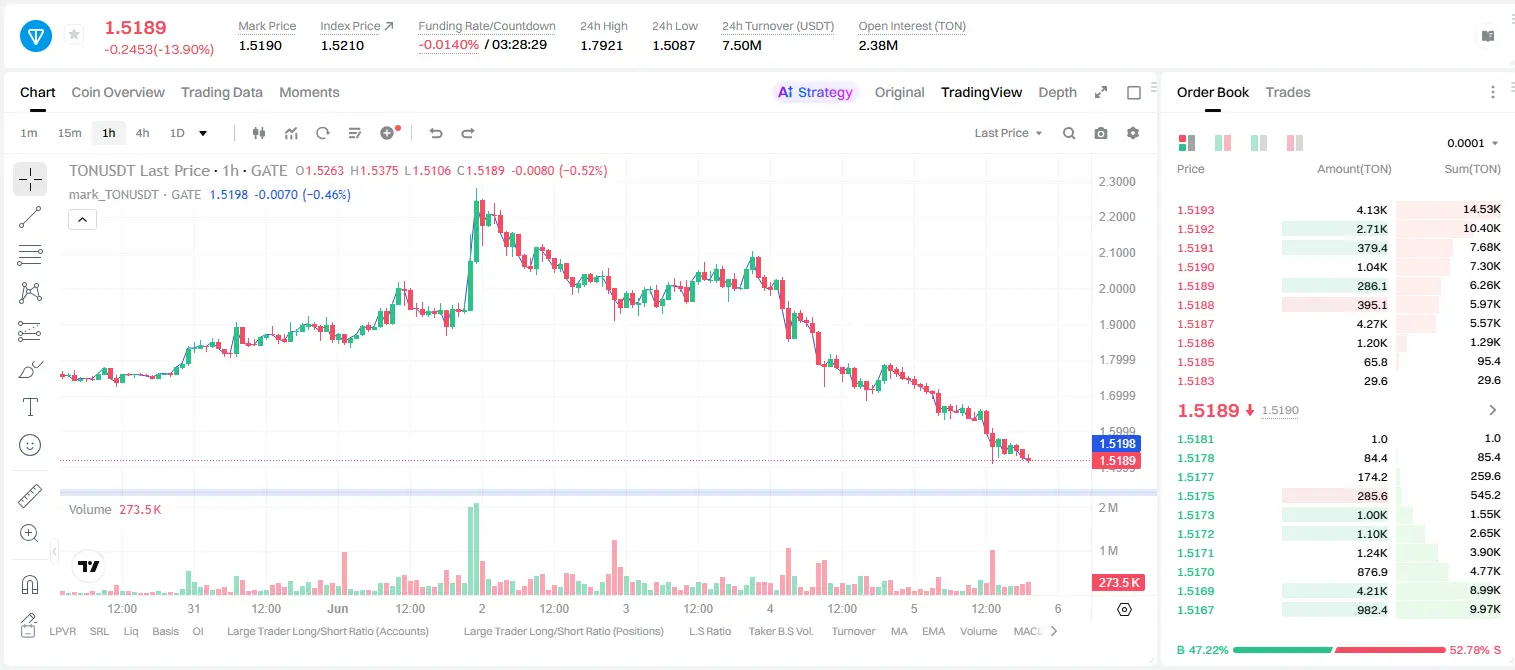Open chart settings gear icon
Screen dimensions: 1515x670
click(x=1133, y=133)
